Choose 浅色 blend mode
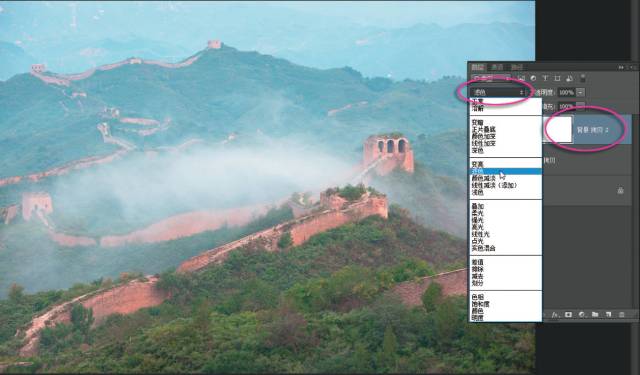Viewport: 640px width, 375px height. (x=506, y=192)
